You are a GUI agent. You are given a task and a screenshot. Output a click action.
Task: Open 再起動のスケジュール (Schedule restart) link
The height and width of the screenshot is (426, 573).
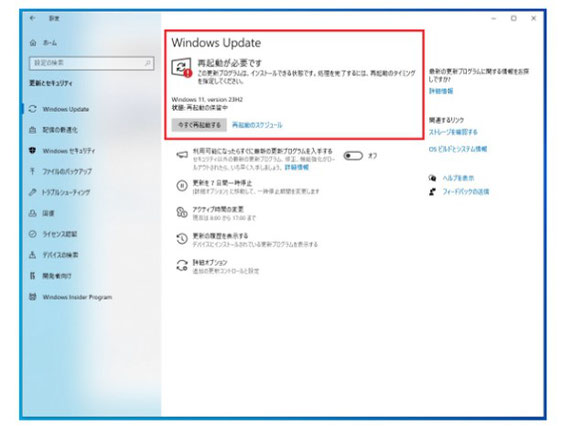[257, 125]
